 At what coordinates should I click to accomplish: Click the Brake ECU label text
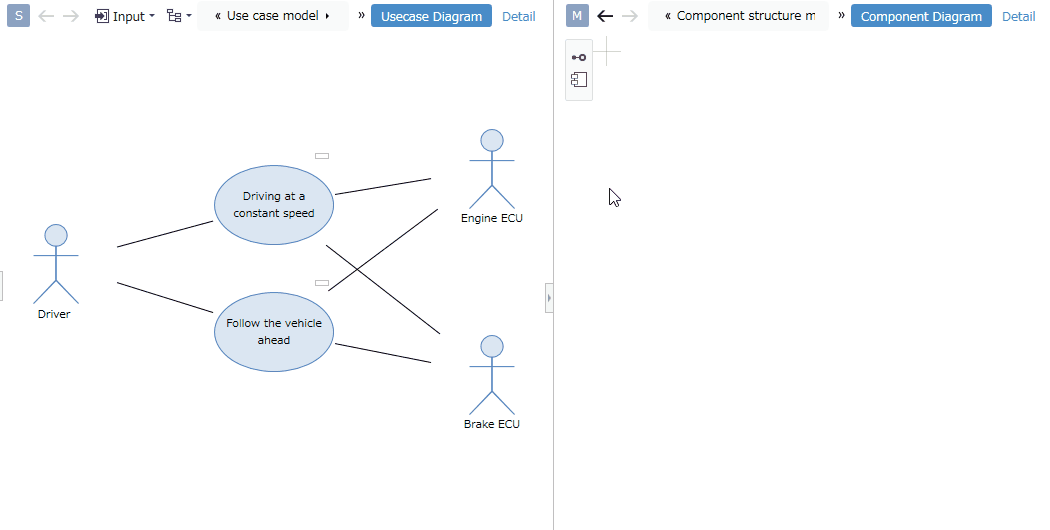pos(492,424)
